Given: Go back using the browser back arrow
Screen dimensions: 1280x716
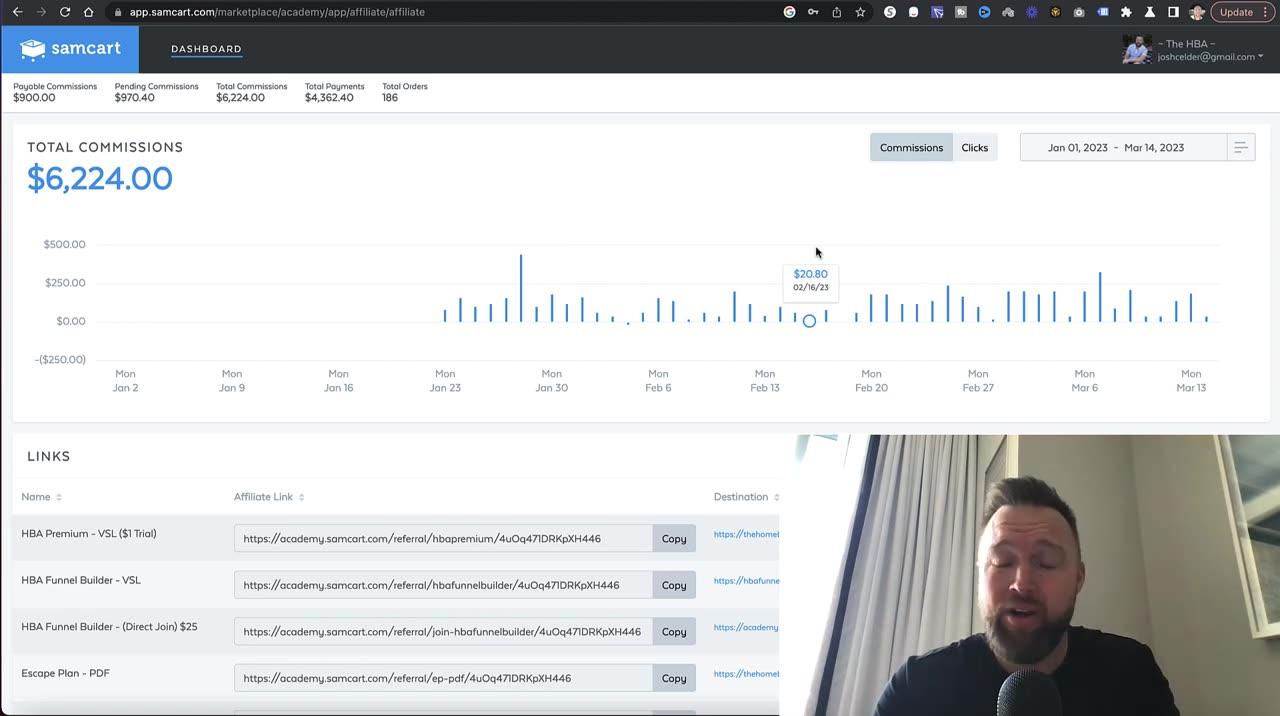Looking at the screenshot, I should click(x=17, y=12).
